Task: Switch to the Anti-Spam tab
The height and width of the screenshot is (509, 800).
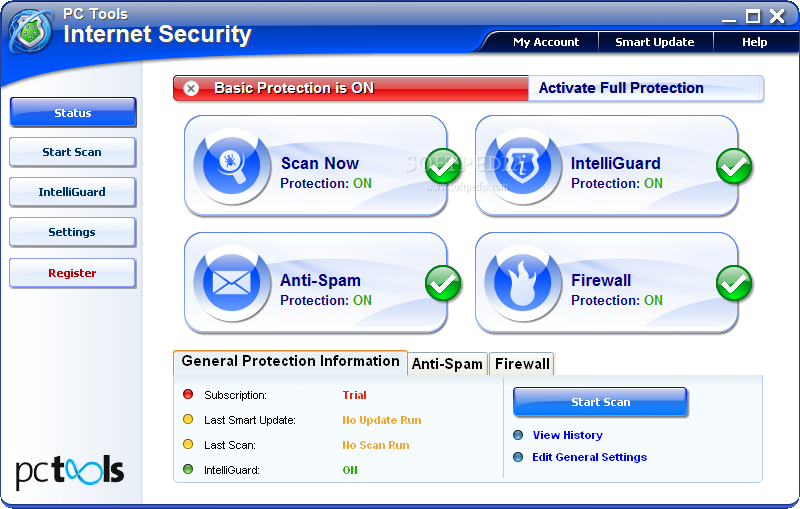Action: pos(447,364)
